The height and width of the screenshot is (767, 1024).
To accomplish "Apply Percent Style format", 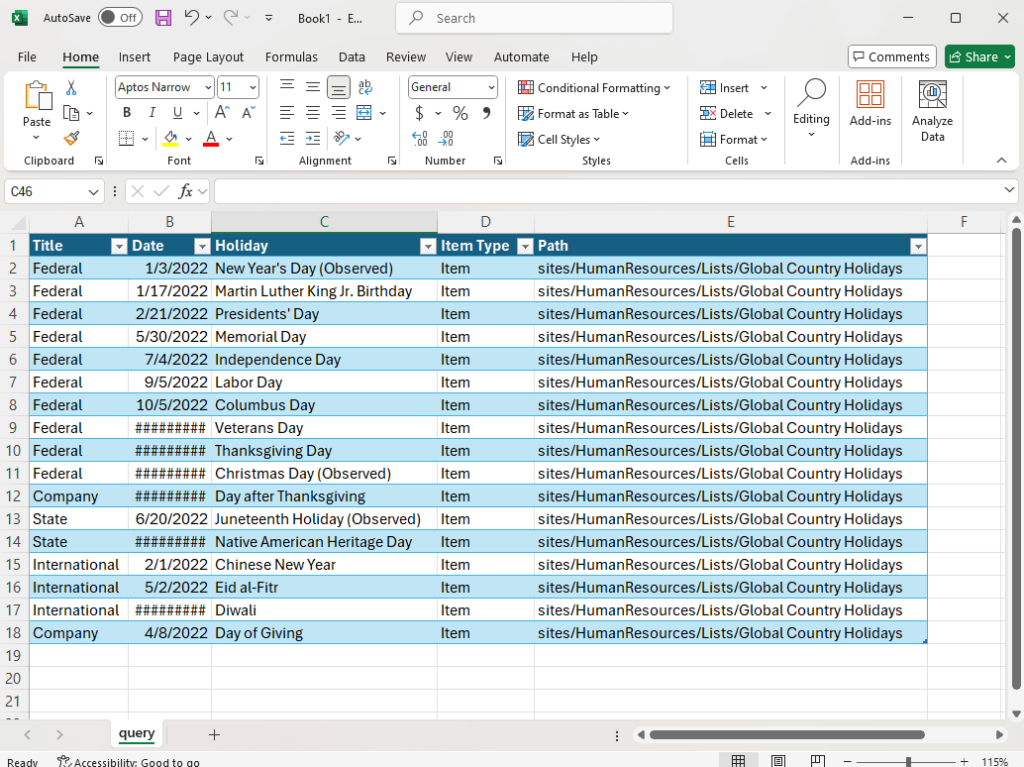I will click(x=460, y=113).
